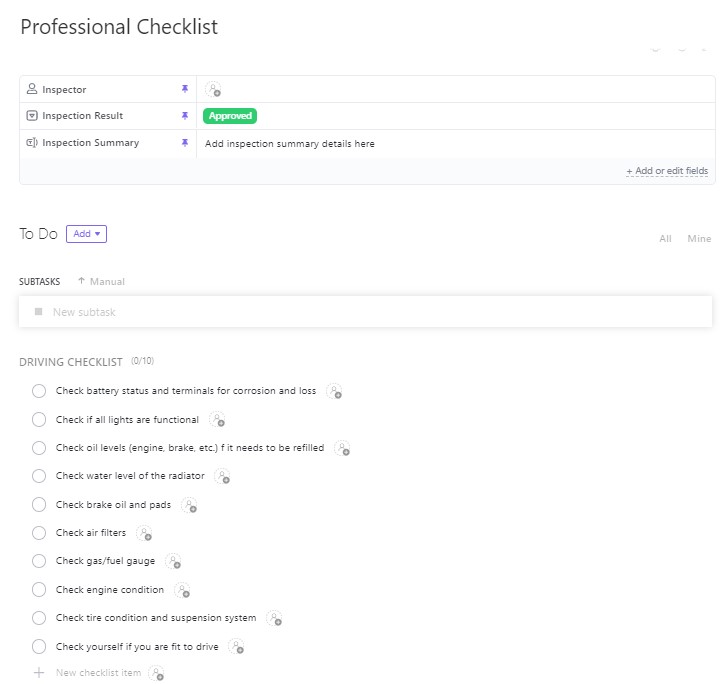Screen dimensions: 725x684
Task: Assign someone to Check gas/fuel gauge
Action: point(173,561)
